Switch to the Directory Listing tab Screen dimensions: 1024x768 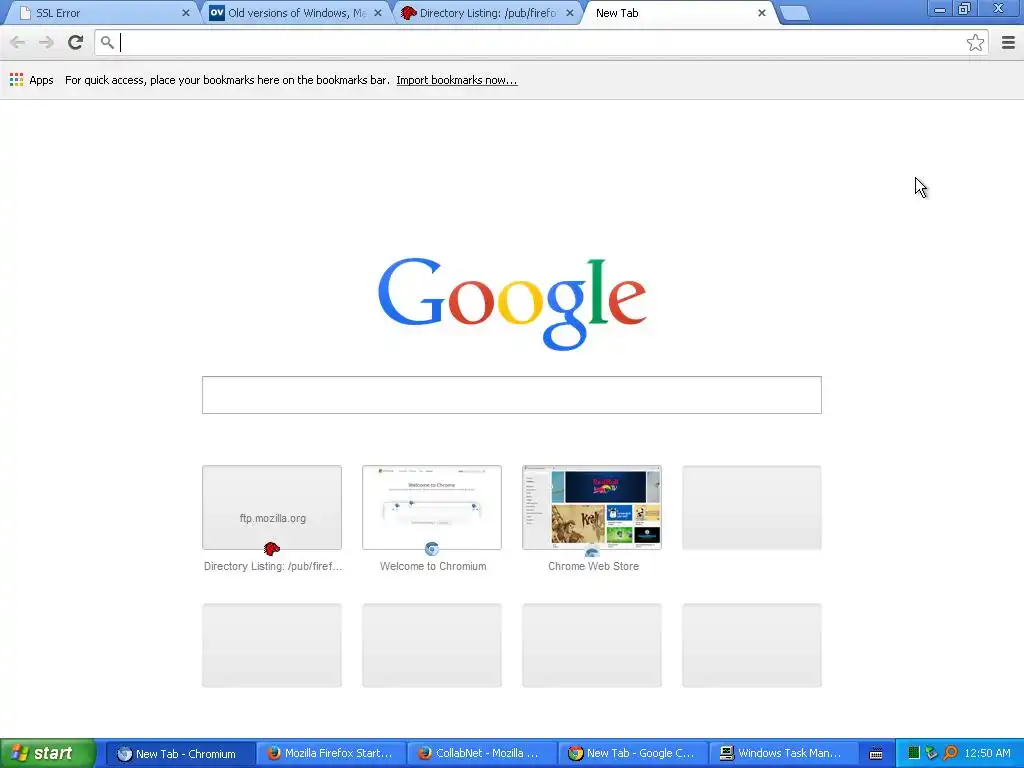pyautogui.click(x=487, y=13)
